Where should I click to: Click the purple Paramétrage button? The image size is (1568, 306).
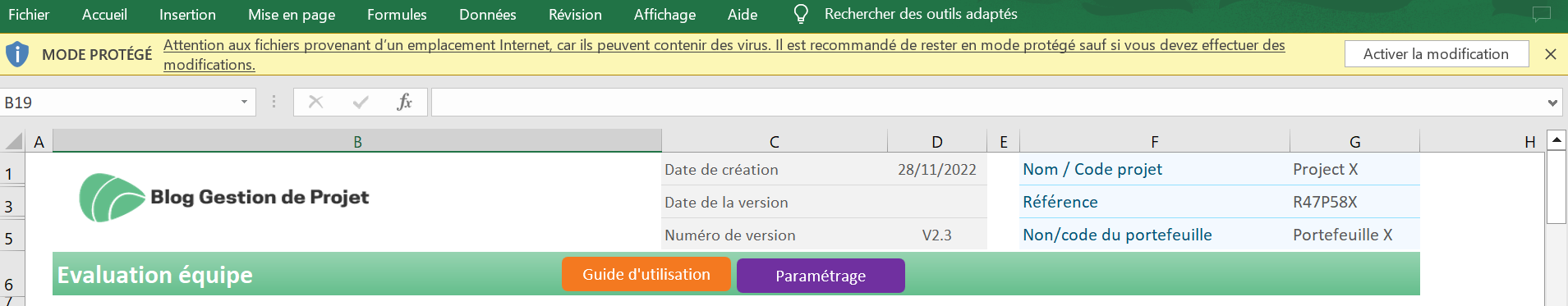tap(821, 276)
